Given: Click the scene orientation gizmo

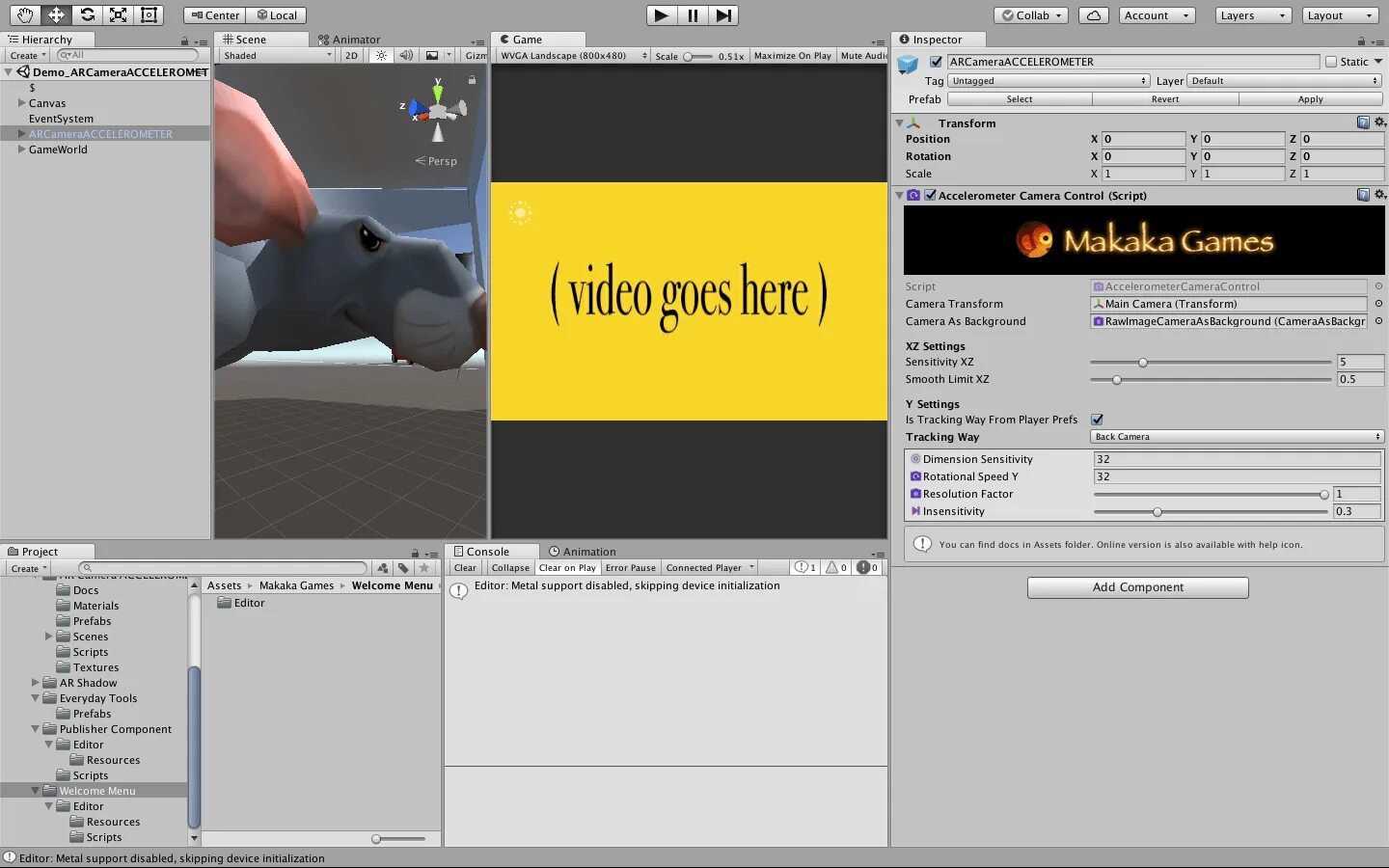Looking at the screenshot, I should [437, 109].
